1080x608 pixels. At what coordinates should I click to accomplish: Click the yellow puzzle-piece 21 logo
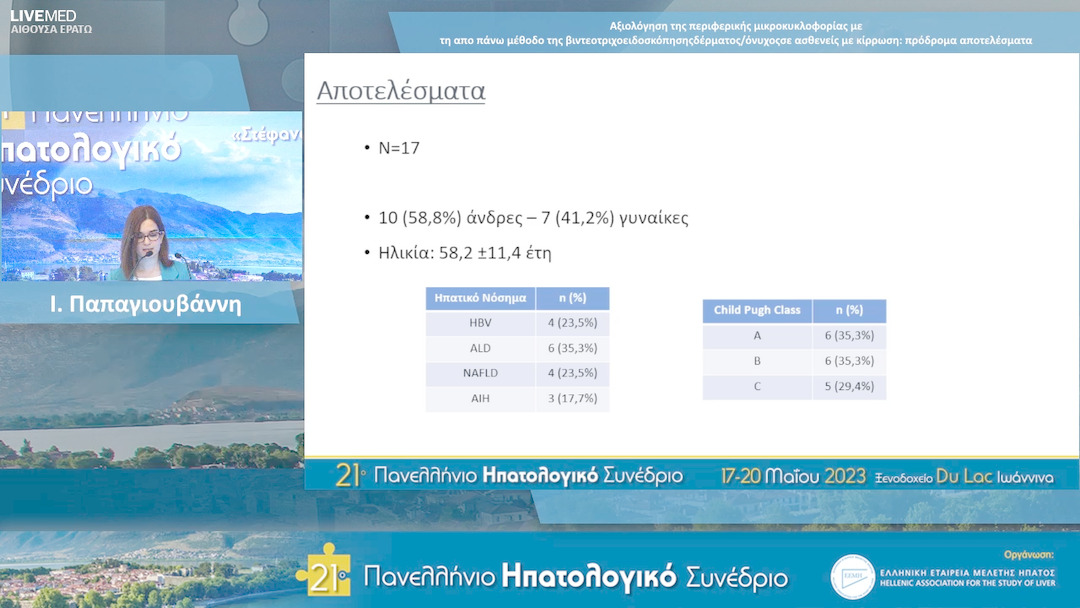tap(324, 570)
